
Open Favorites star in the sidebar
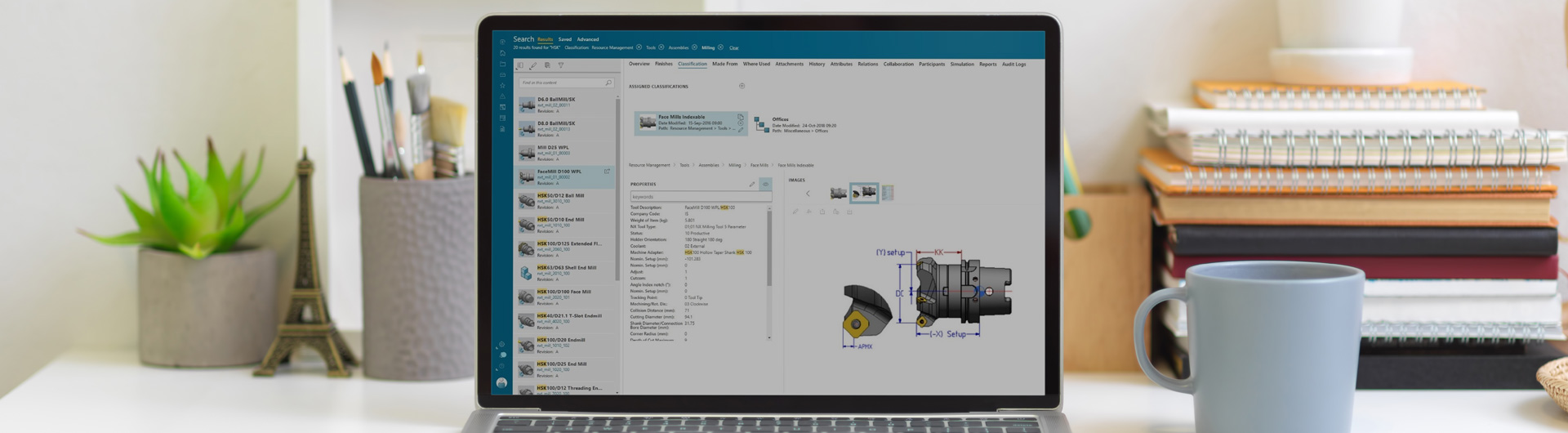(x=502, y=85)
